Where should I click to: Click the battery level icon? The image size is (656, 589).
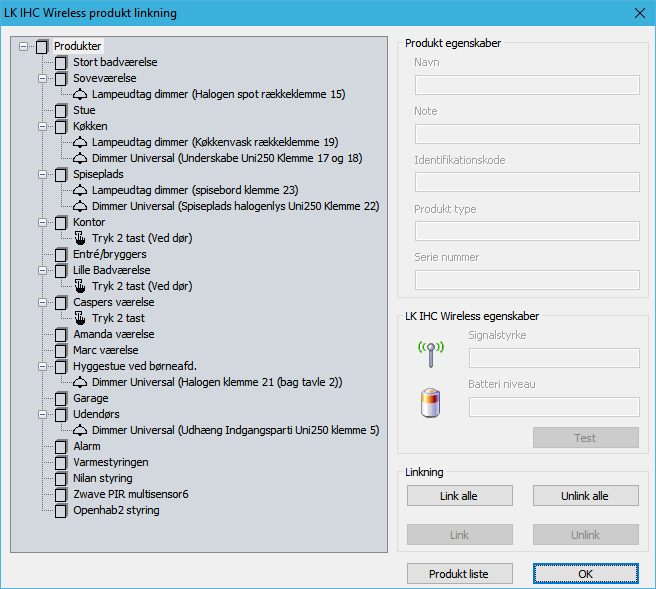tap(430, 403)
